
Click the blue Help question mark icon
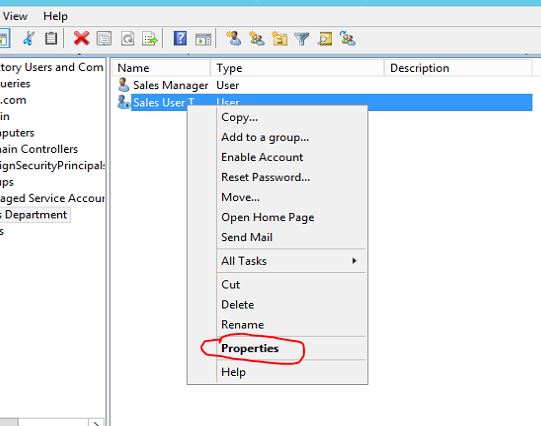pyautogui.click(x=180, y=38)
